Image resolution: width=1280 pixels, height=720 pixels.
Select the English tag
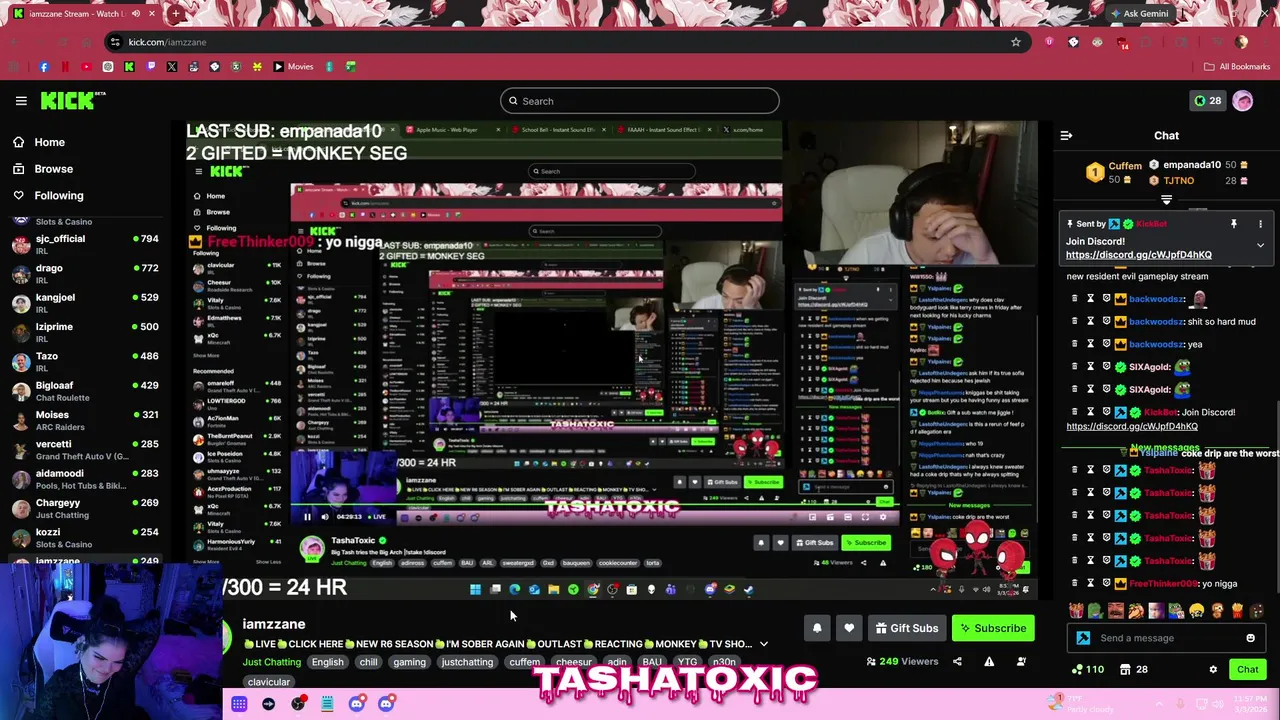327,662
